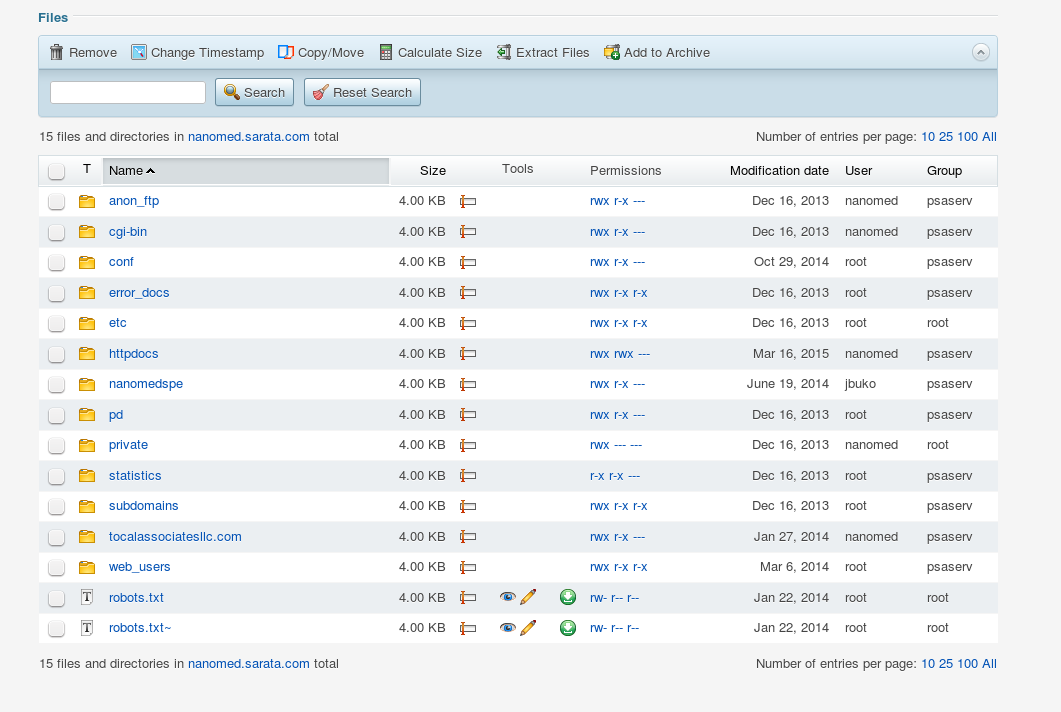Sort the list by the Name column

pyautogui.click(x=126, y=171)
